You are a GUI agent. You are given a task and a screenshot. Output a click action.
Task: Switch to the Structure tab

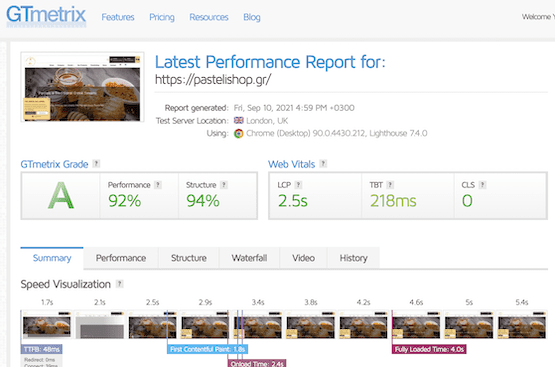(189, 258)
